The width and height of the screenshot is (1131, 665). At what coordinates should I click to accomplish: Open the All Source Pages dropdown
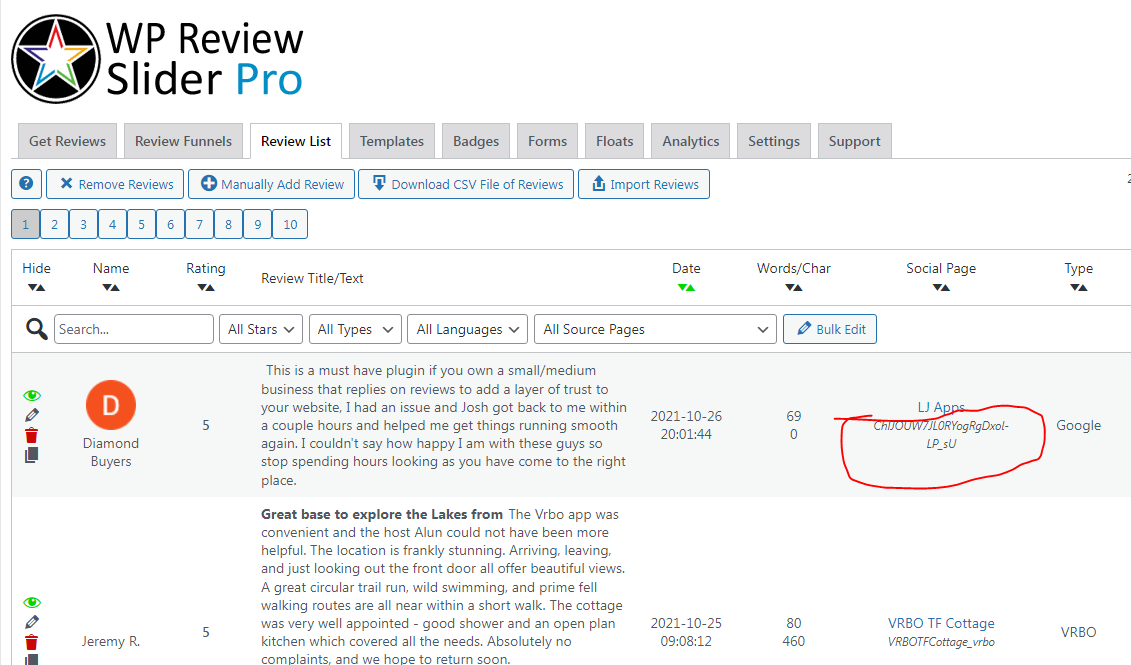click(x=655, y=329)
